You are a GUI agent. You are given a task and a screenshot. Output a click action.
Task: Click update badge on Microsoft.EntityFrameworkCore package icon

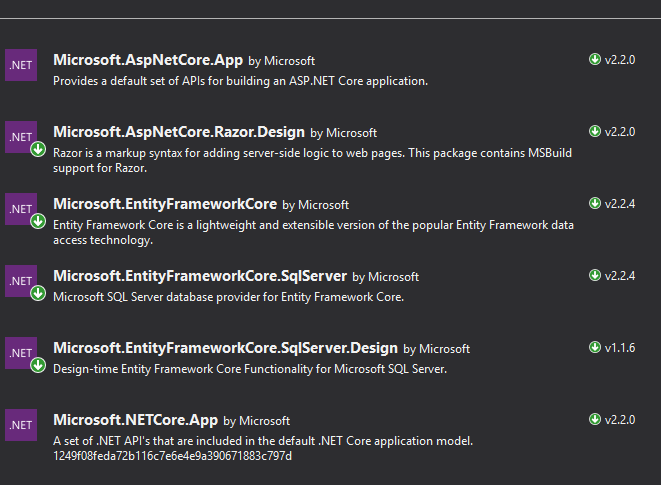coord(38,221)
